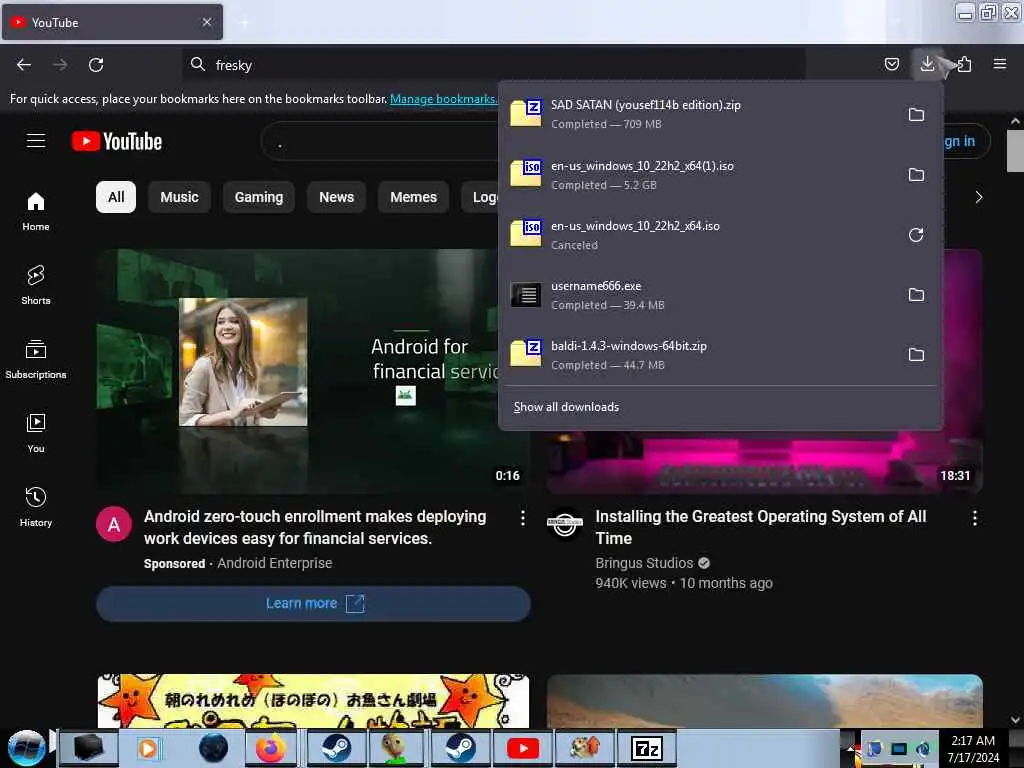
Task: Open the Japanese starfish video thumbnail
Action: coord(313,701)
